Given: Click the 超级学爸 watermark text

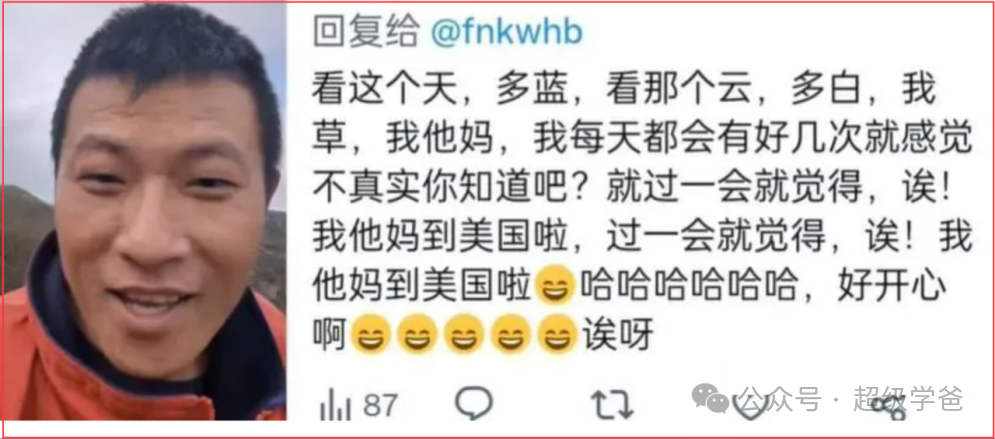Looking at the screenshot, I should tap(909, 398).
